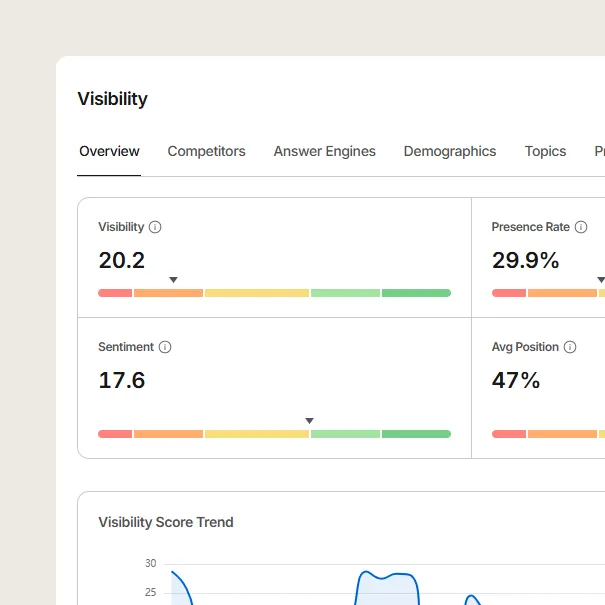
Task: Click the Sentiment info icon
Action: click(165, 347)
